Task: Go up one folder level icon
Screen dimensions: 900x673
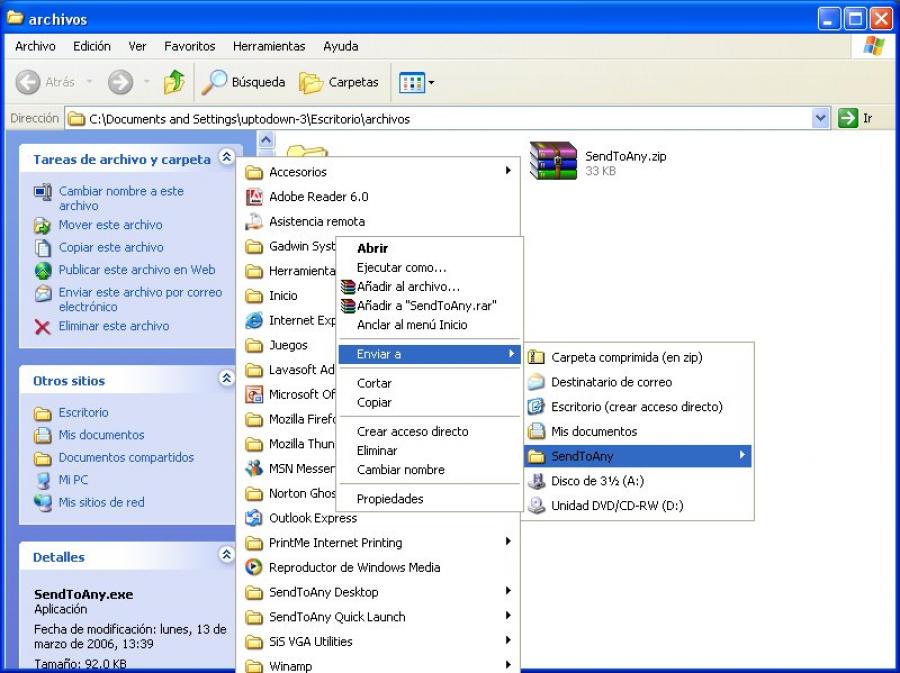Action: (x=174, y=82)
